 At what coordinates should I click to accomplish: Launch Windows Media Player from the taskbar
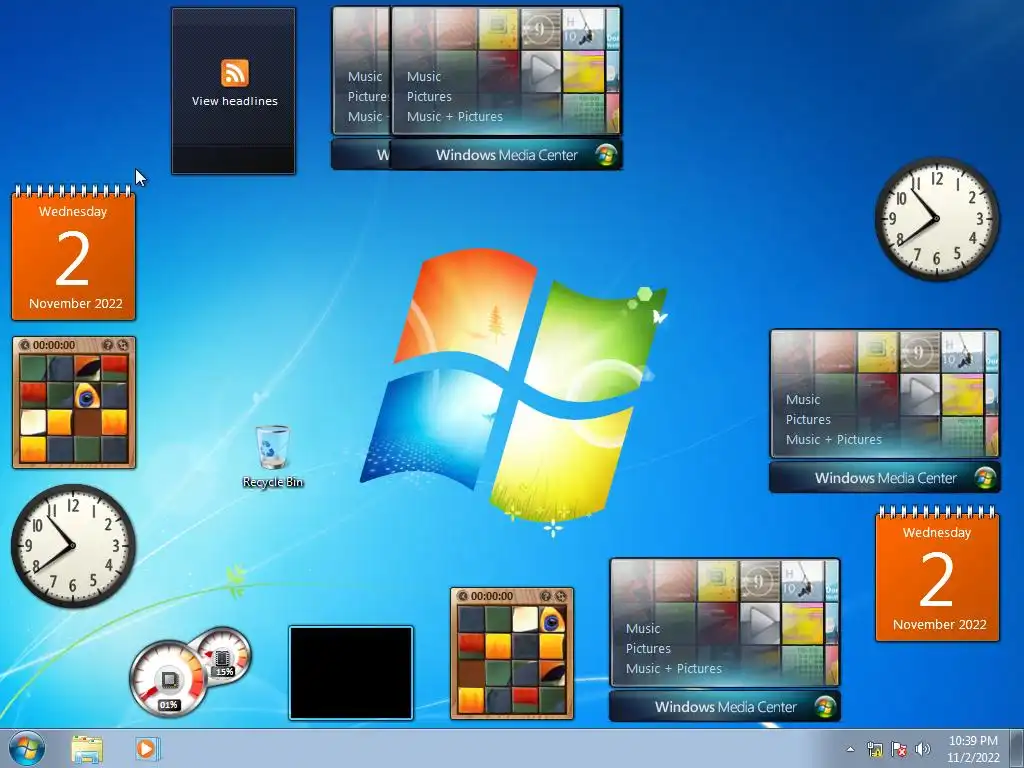pyautogui.click(x=147, y=749)
